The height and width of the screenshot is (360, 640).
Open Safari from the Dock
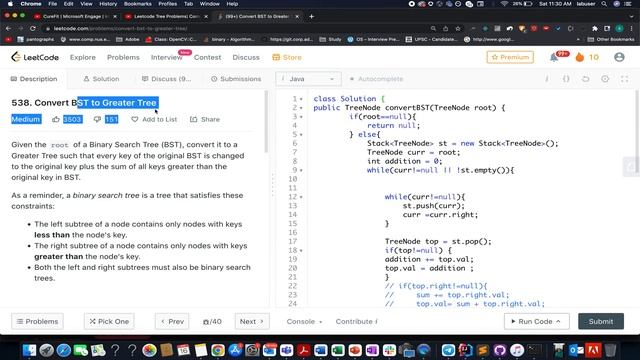[x=64, y=350]
